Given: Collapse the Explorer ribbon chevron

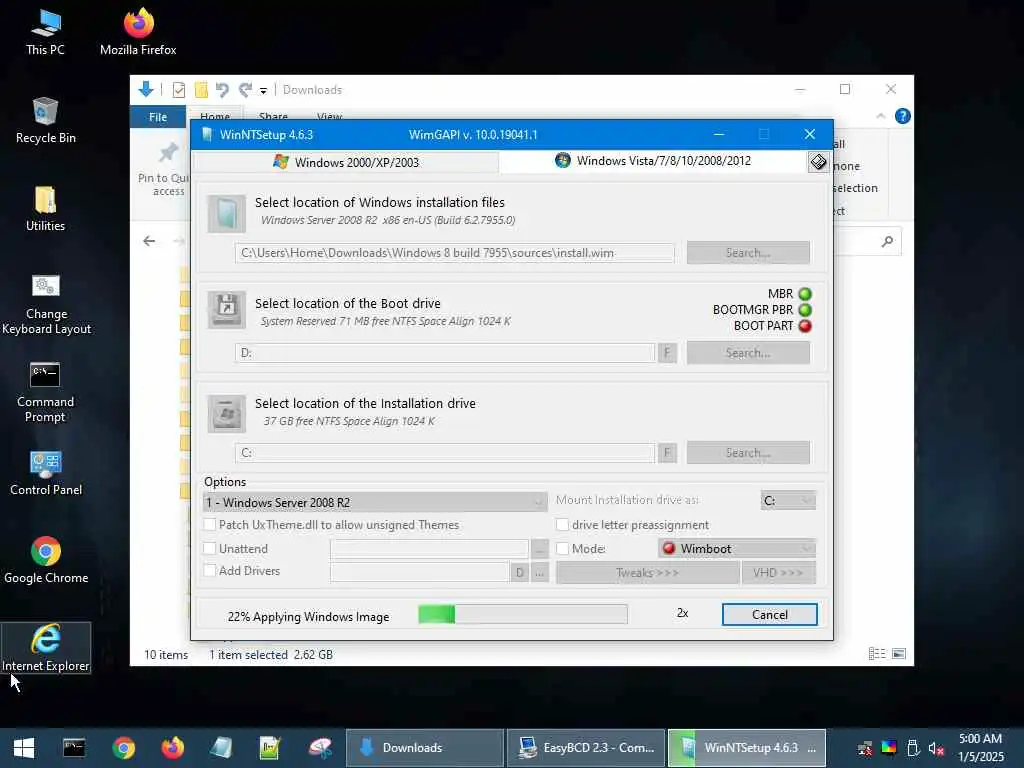Looking at the screenshot, I should (880, 116).
